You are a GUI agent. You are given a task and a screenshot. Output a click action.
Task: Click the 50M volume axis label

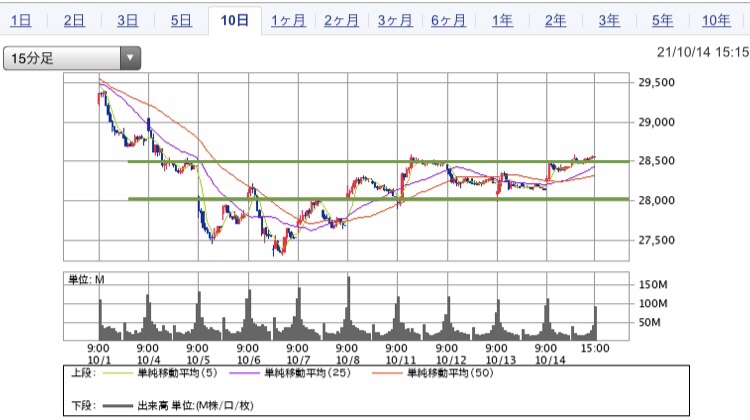(x=650, y=322)
